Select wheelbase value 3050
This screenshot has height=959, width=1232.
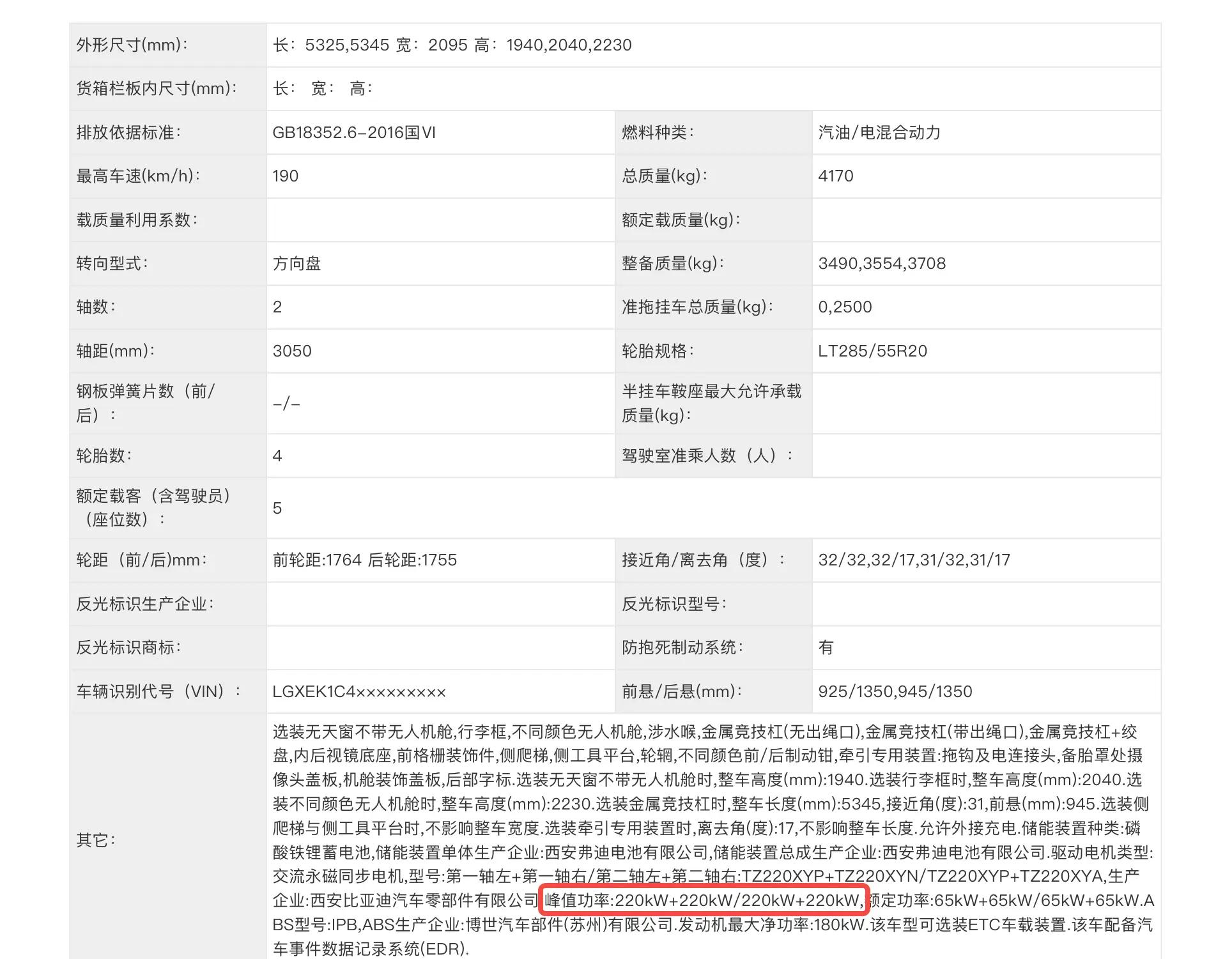[292, 351]
